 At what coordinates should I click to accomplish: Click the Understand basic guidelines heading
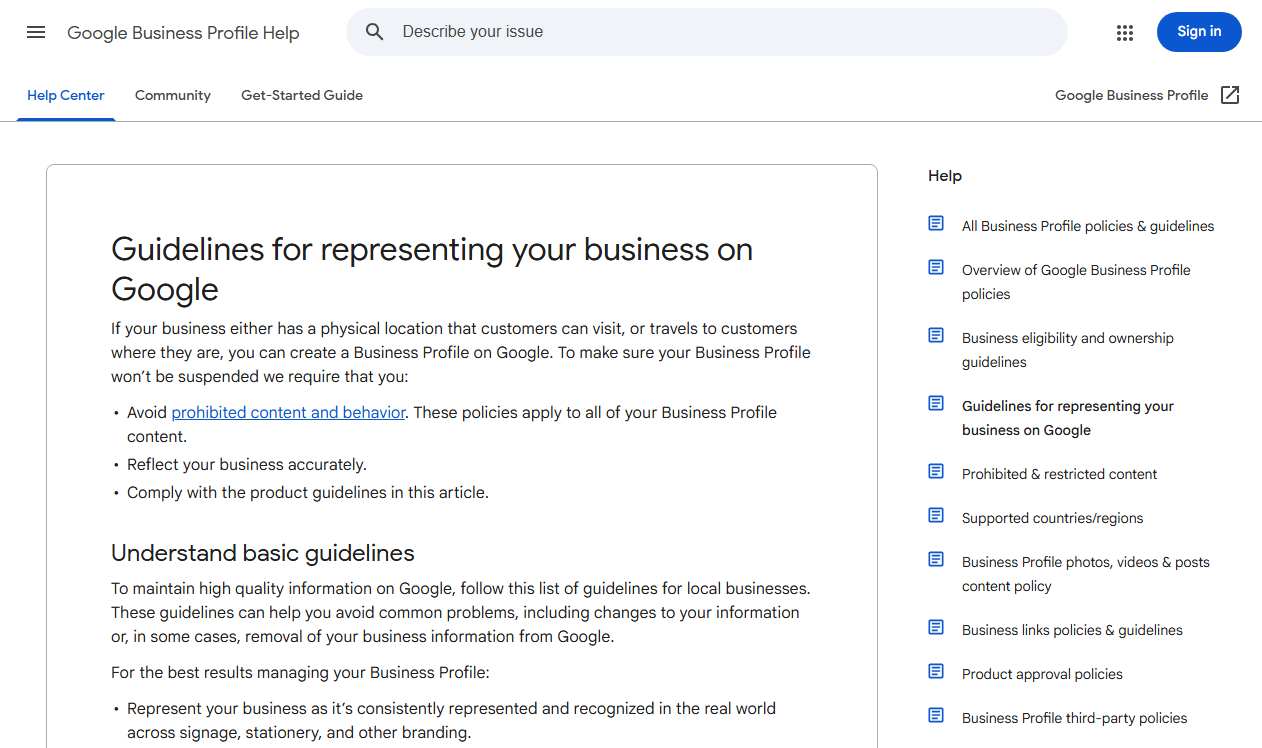tap(263, 553)
